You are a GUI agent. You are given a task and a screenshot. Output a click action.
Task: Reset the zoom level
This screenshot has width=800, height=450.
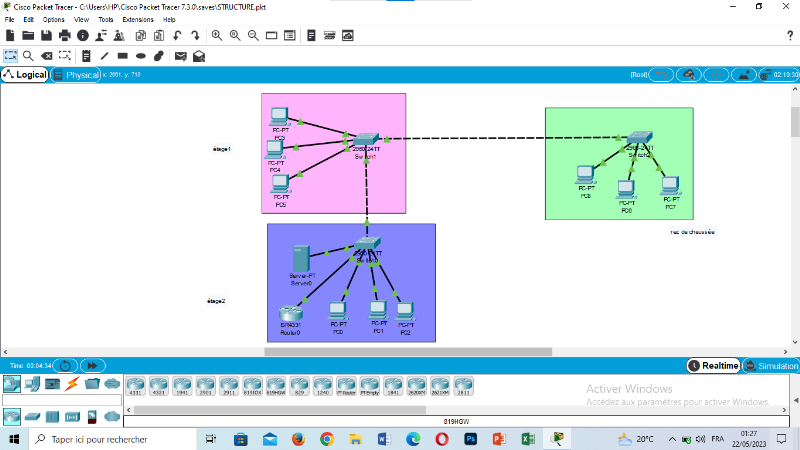[235, 36]
